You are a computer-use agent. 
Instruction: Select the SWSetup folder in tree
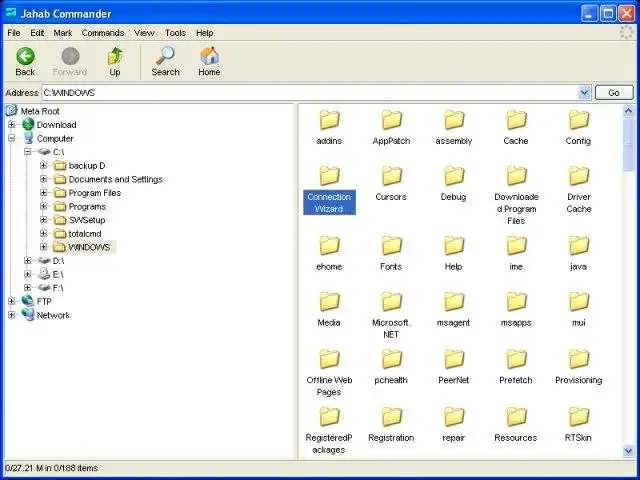point(87,220)
